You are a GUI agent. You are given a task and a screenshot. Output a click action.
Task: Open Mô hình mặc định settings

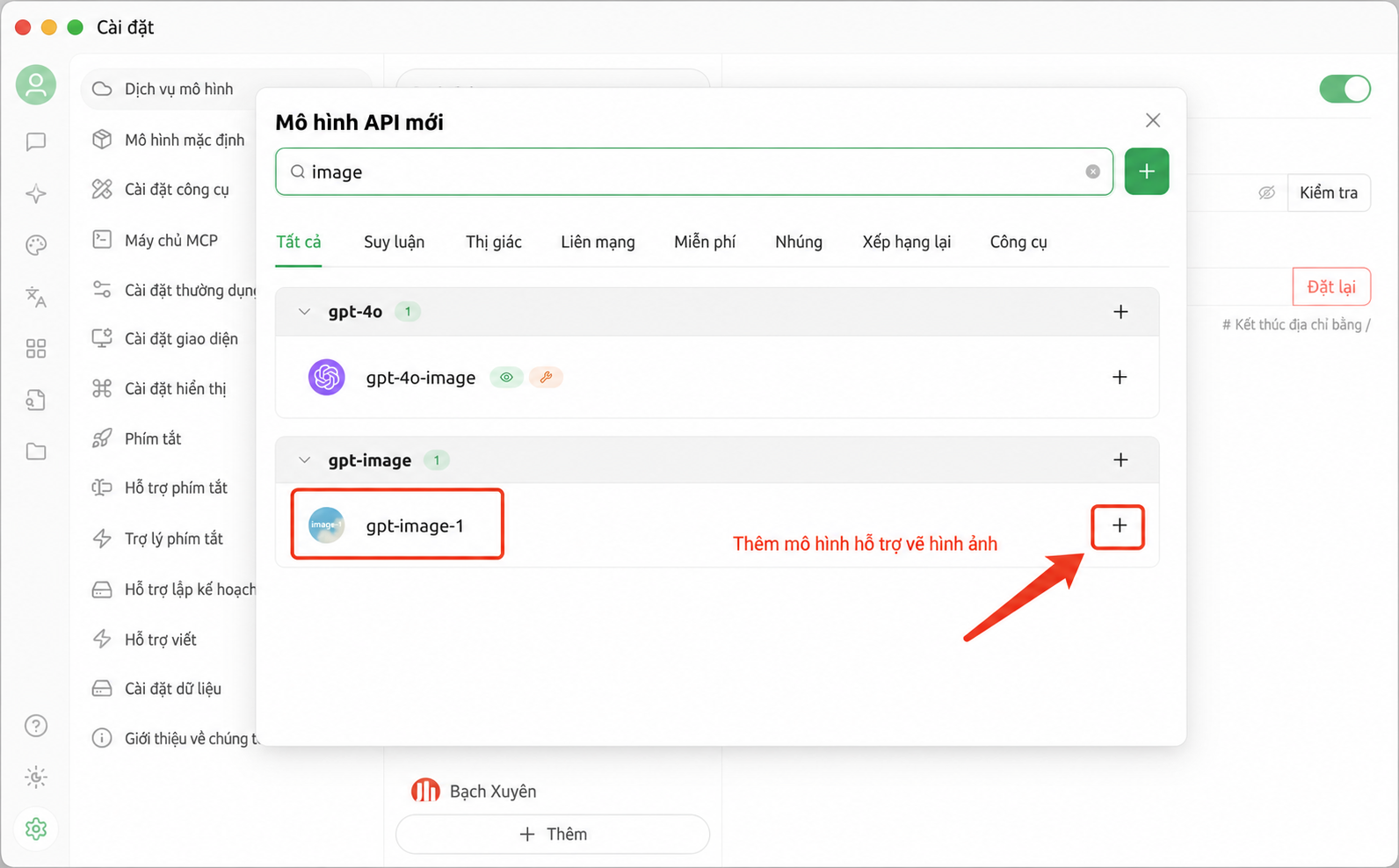[x=185, y=140]
